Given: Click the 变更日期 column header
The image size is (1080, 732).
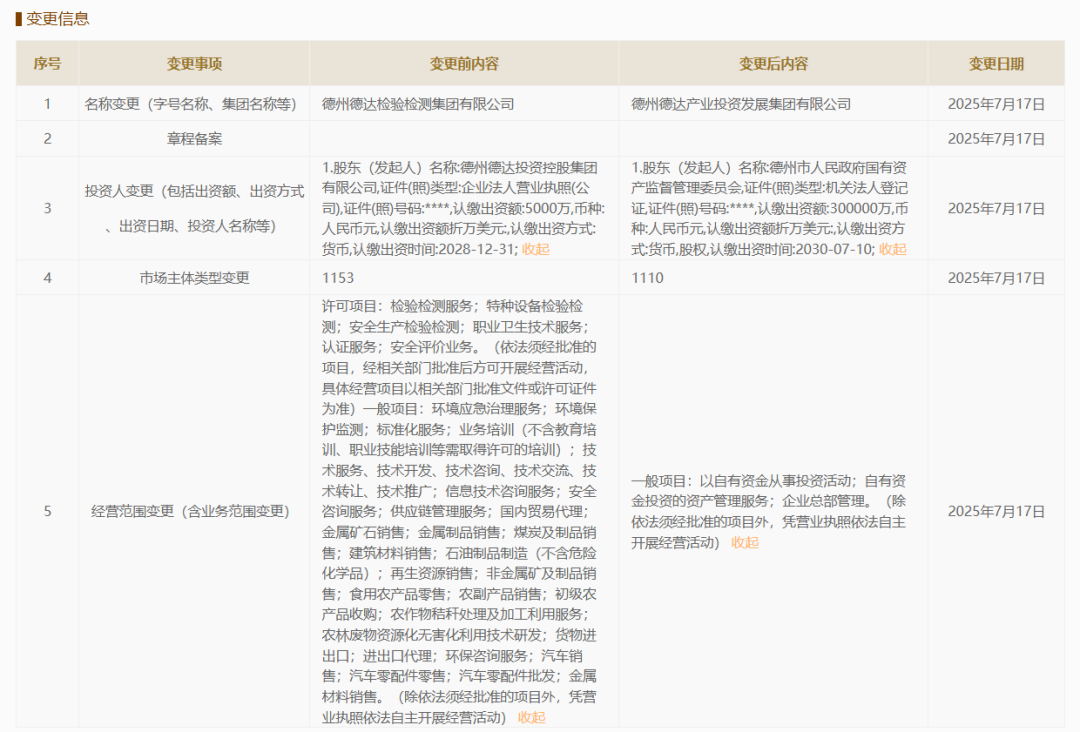Looking at the screenshot, I should pyautogui.click(x=996, y=63).
